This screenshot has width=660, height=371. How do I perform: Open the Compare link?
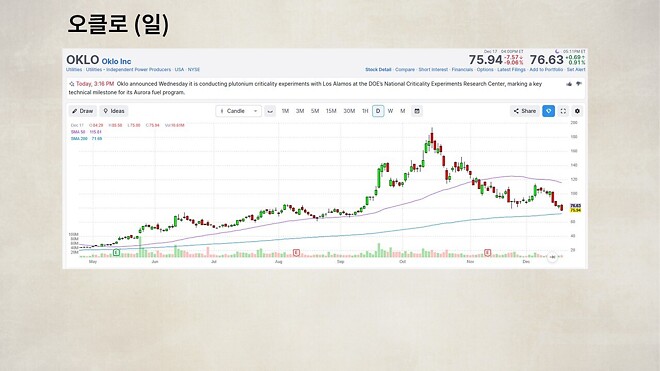click(405, 69)
